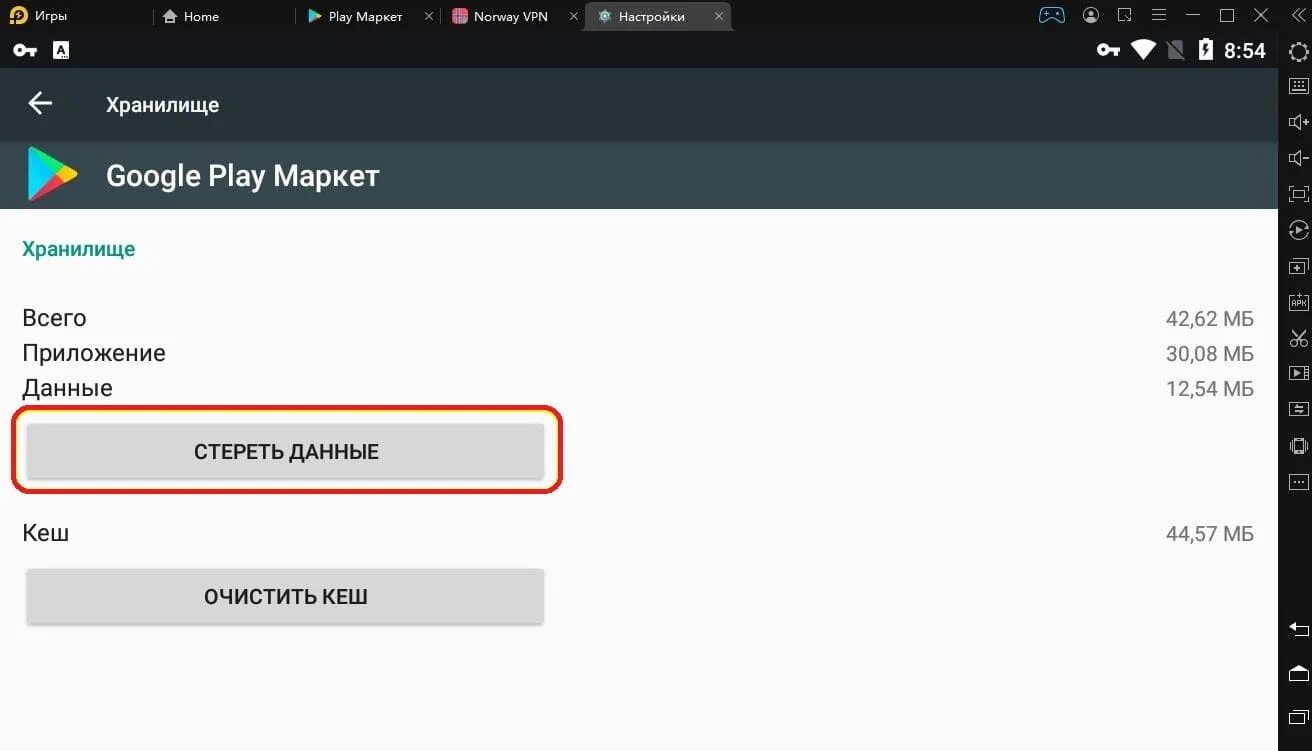Go back using the arrow next to Хранилище

40,103
